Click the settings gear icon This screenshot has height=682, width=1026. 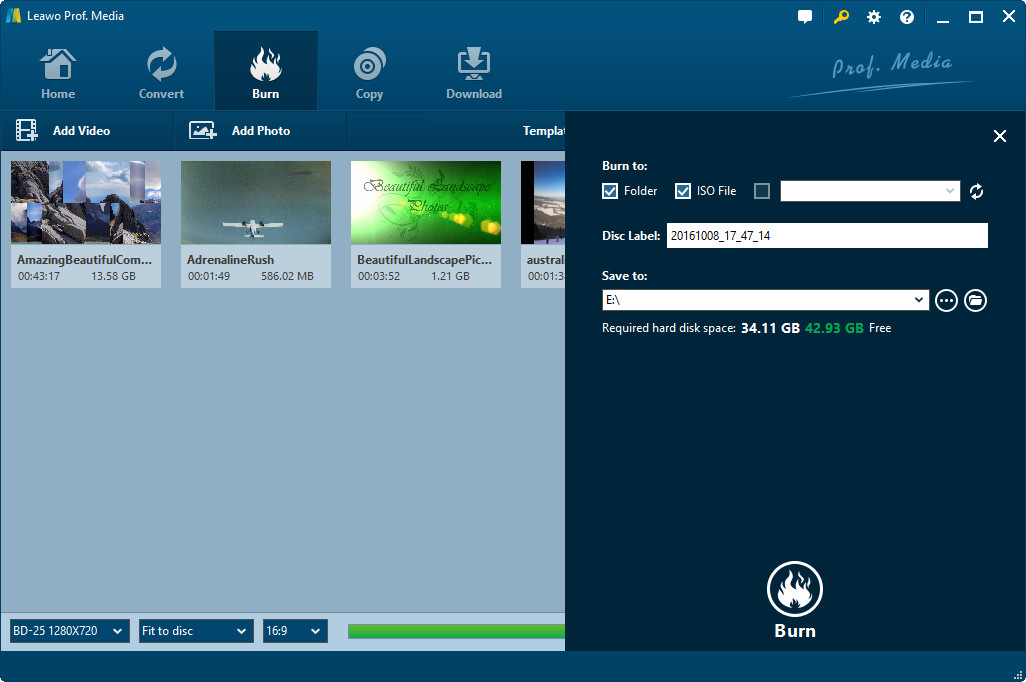coord(873,17)
